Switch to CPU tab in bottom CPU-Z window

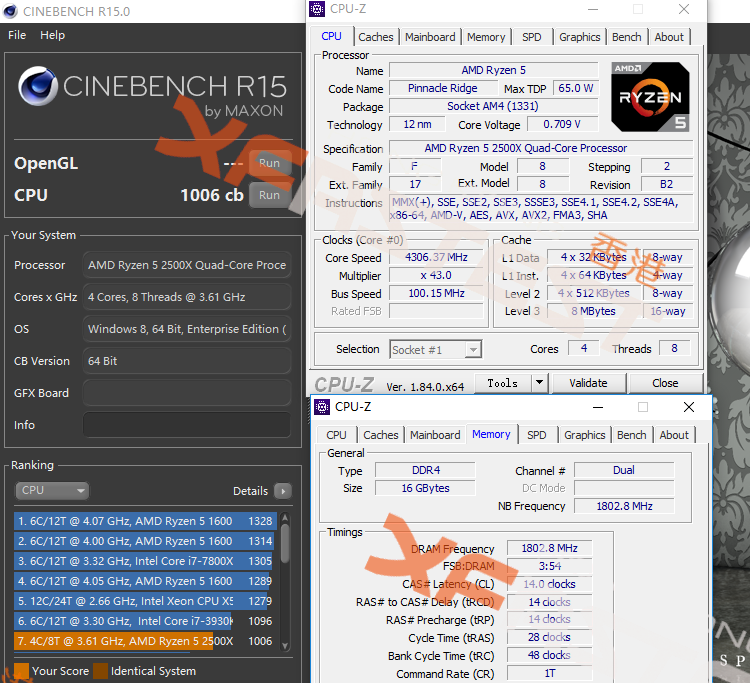tap(336, 435)
